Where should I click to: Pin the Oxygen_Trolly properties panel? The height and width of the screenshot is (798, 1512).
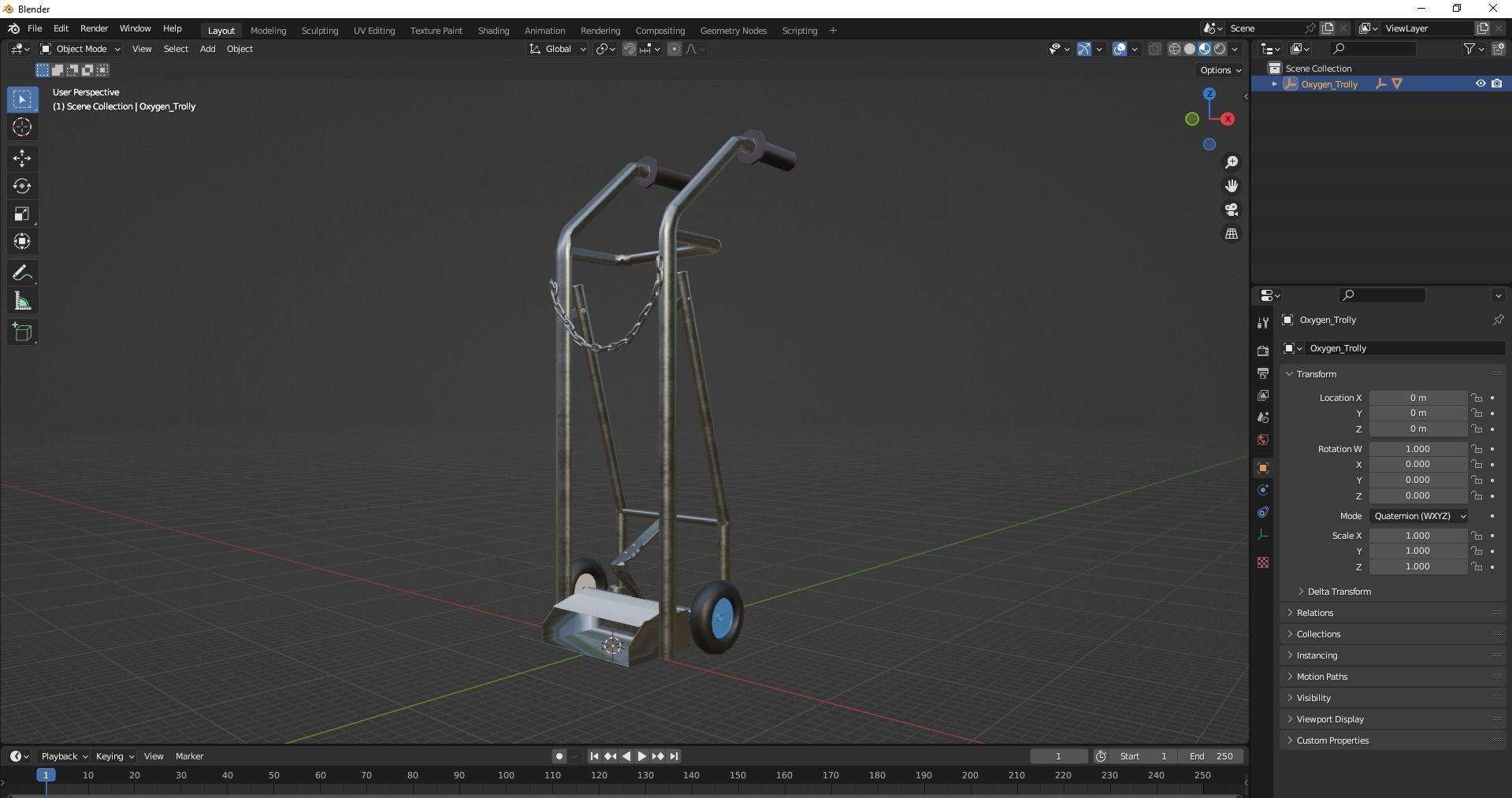point(1498,320)
